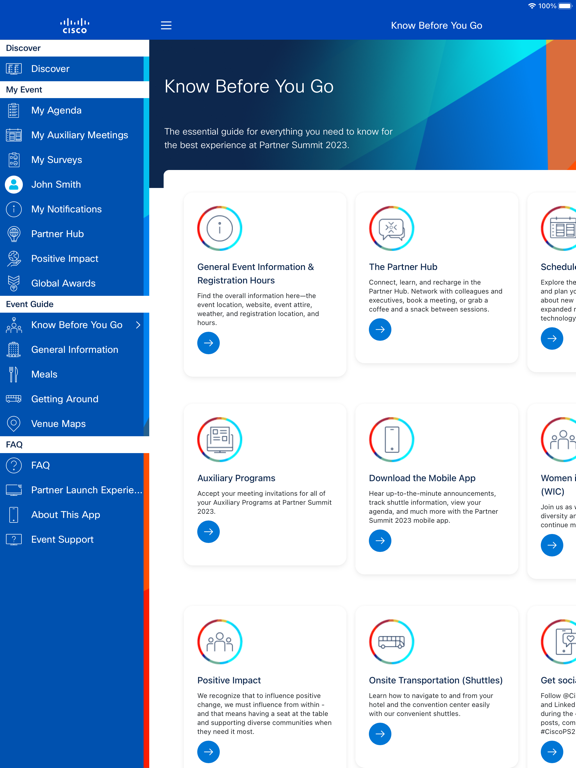Click "Onsite Transportation (Shuttles)" card title

click(x=436, y=680)
